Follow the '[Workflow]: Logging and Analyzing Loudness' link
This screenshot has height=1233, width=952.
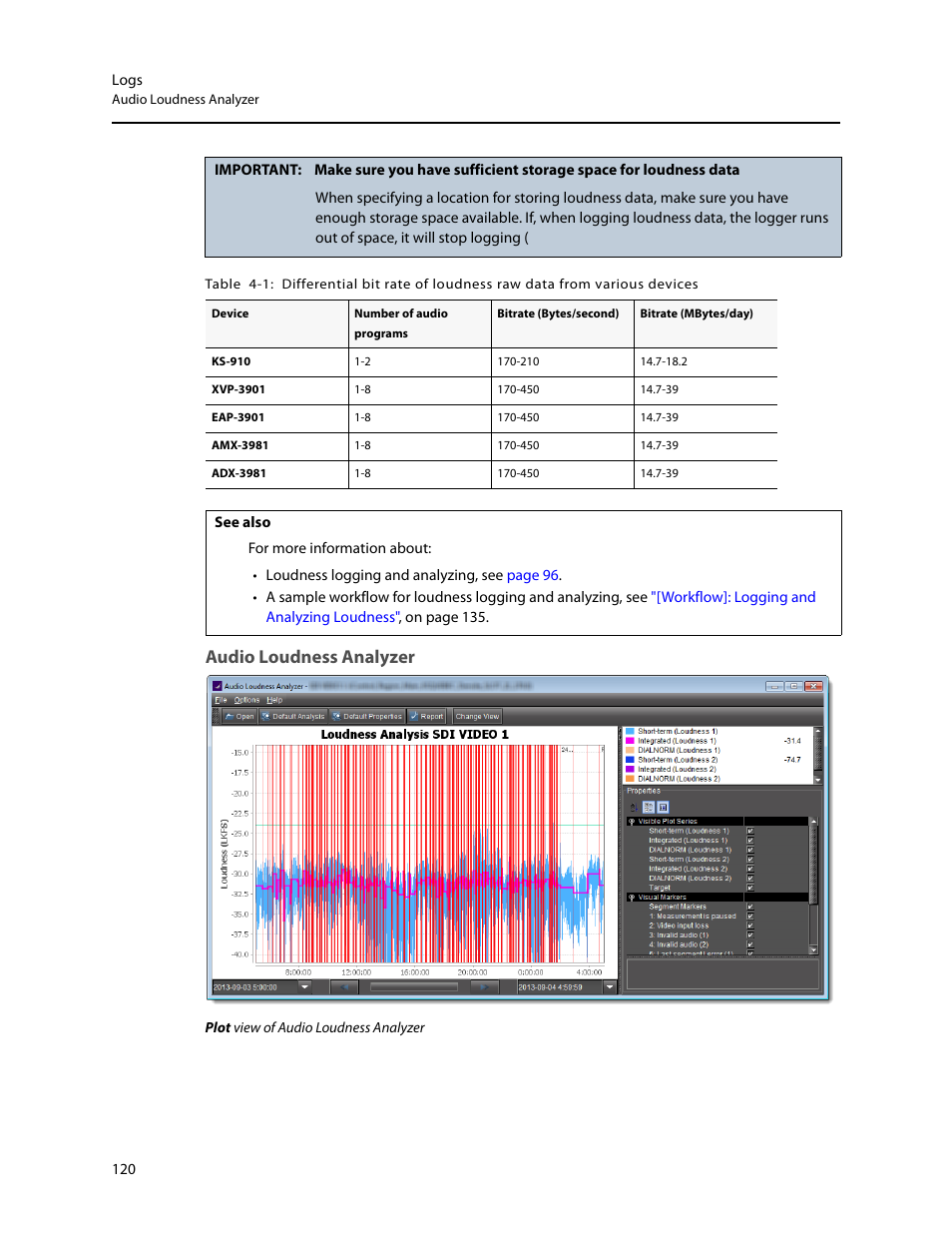541,607
